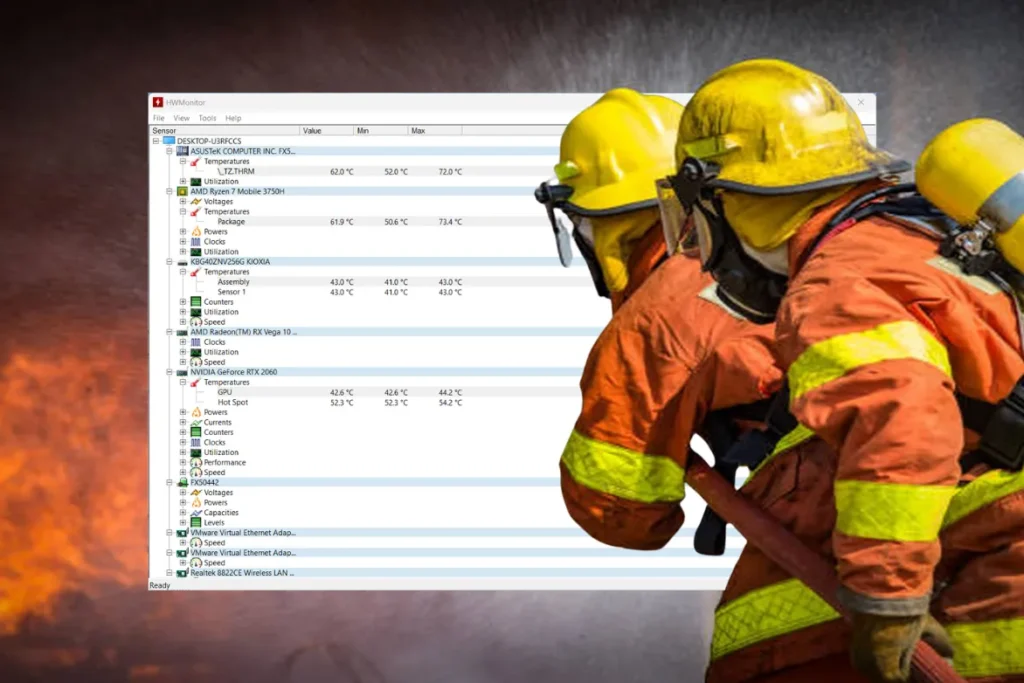Open the View menu
The image size is (1024, 683).
(181, 117)
